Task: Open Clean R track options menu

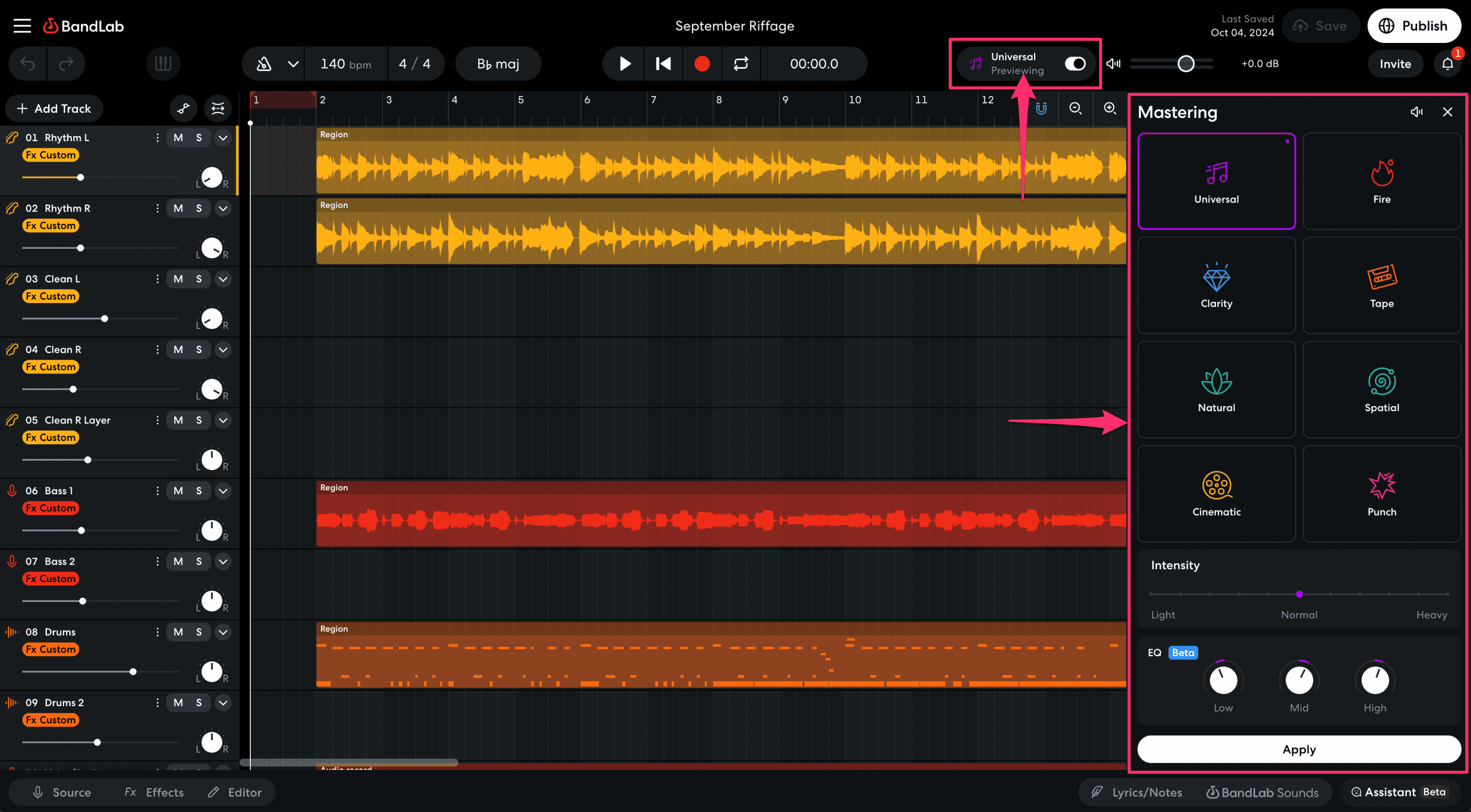Action: 157,349
